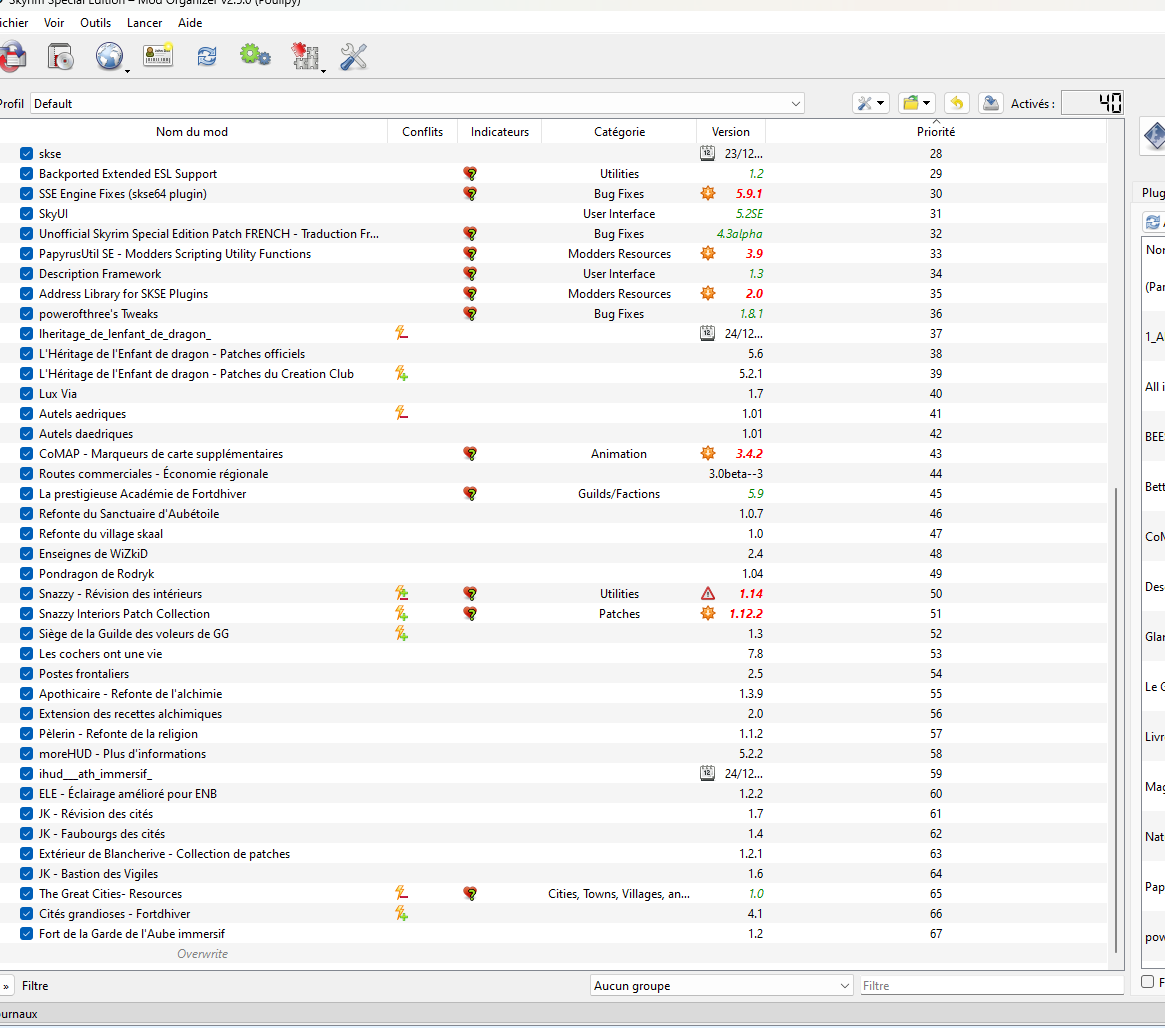
Task: Uncheck the skse mod checkbox
Action: (27, 153)
